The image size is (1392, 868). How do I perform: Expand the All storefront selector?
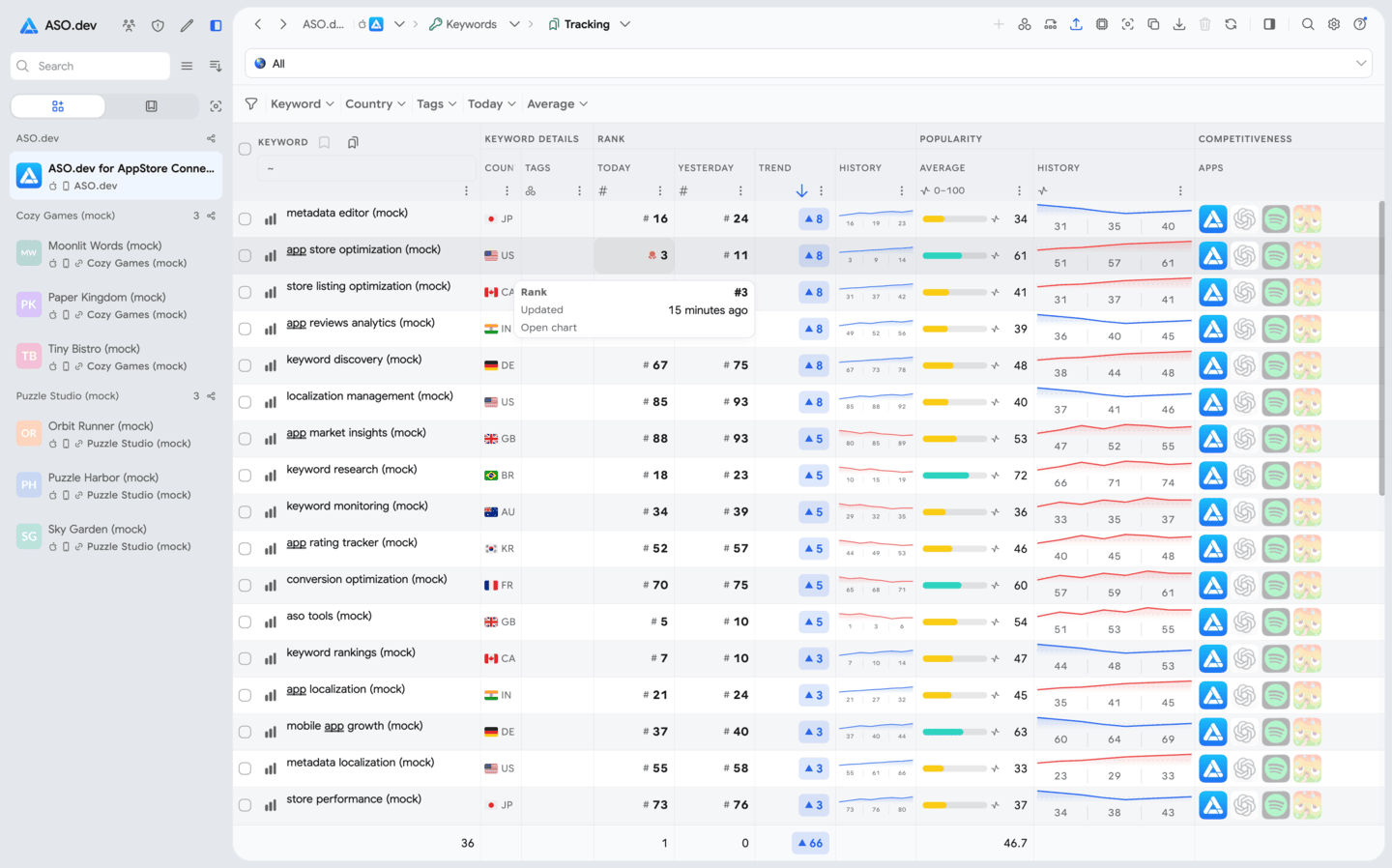pyautogui.click(x=808, y=64)
